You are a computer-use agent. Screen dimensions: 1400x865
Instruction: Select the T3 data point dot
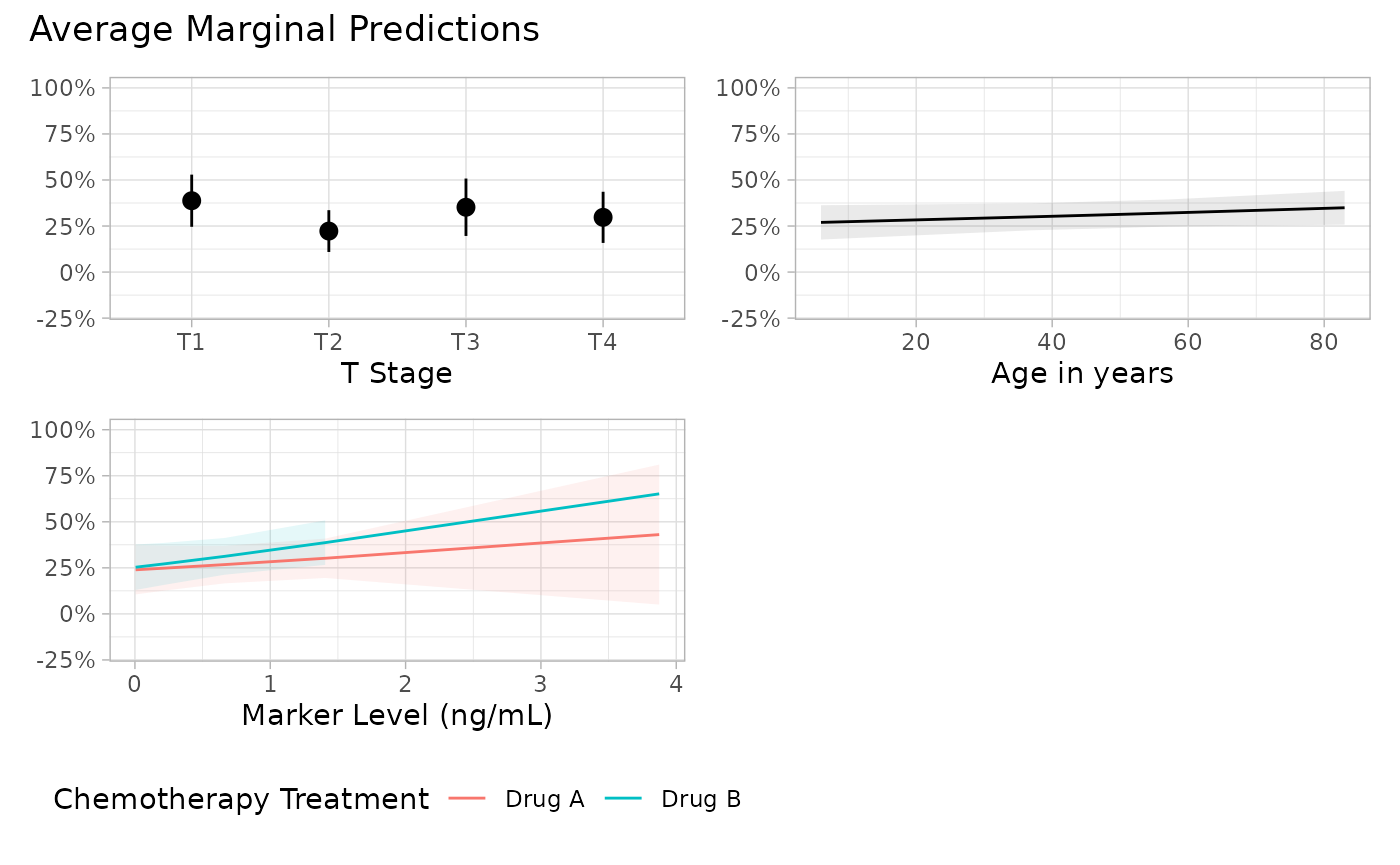465,207
